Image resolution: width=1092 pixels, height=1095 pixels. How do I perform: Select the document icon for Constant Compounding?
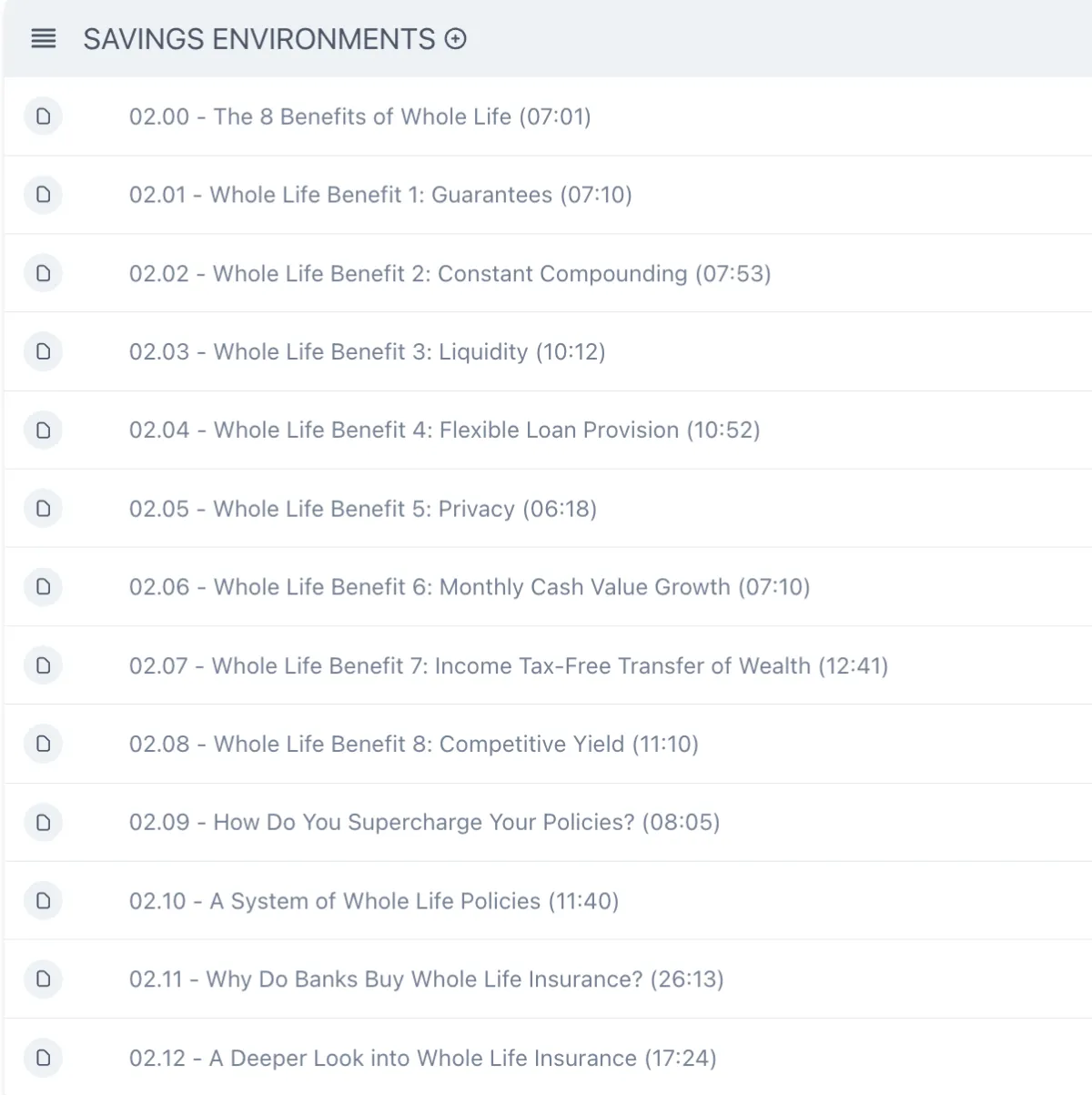pos(43,273)
